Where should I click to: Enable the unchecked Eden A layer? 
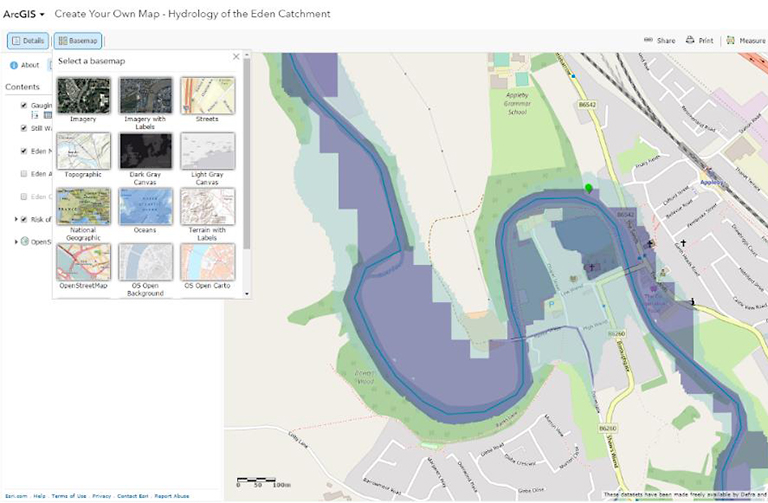point(24,174)
